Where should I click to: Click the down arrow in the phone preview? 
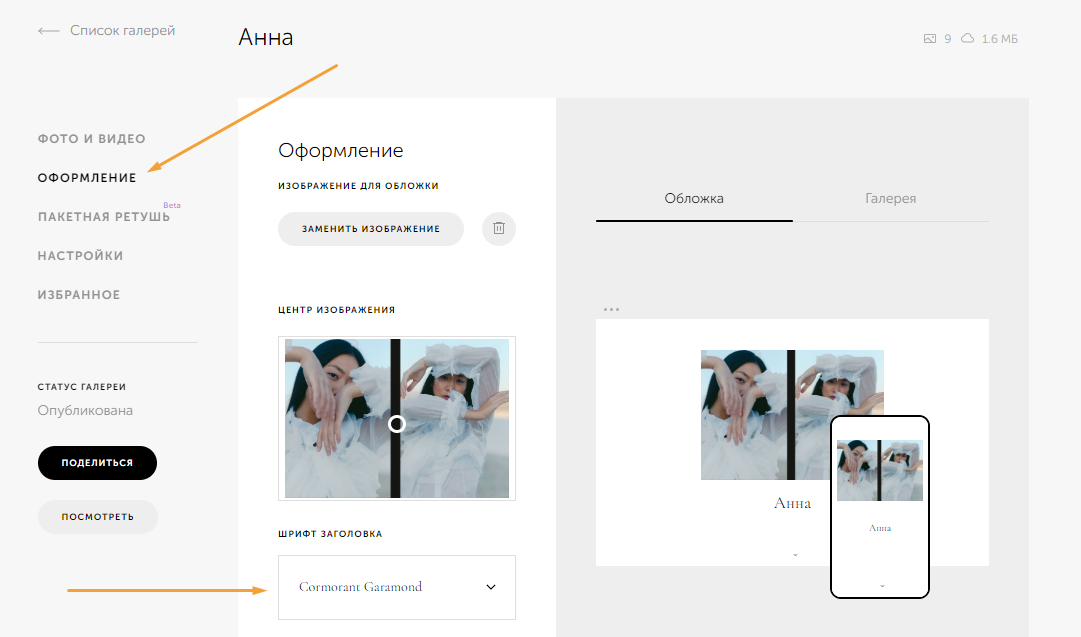881,585
